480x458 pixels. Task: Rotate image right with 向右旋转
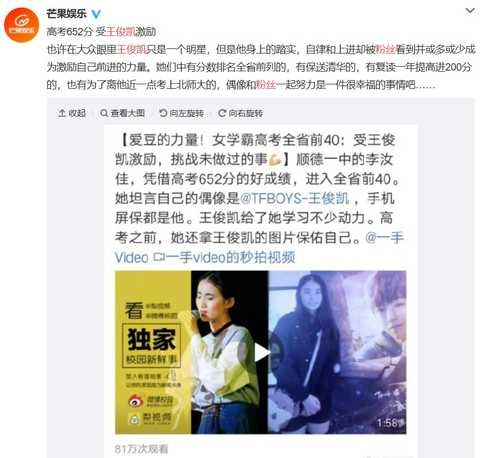(241, 113)
